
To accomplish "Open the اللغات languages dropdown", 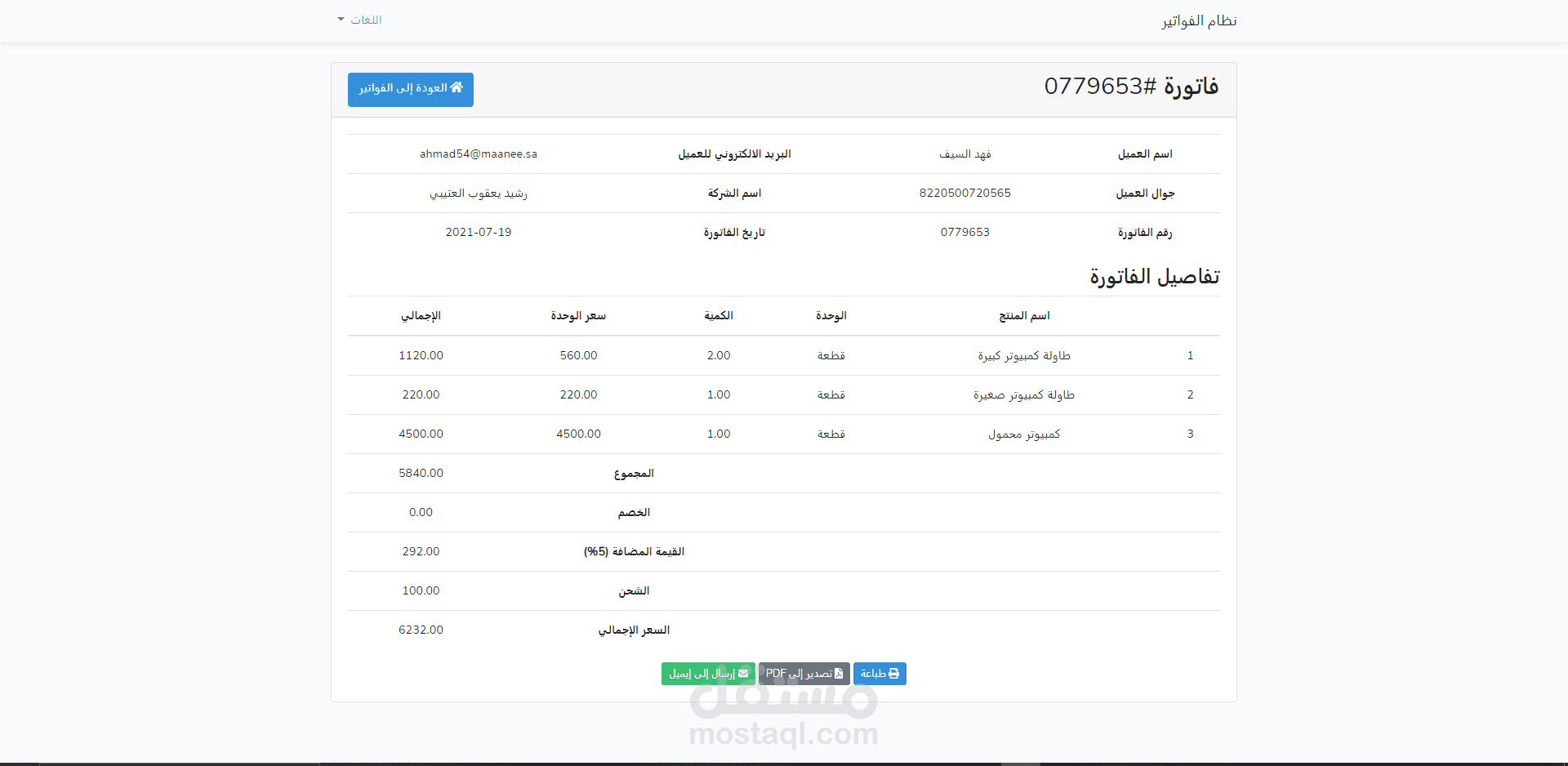I will pos(359,20).
